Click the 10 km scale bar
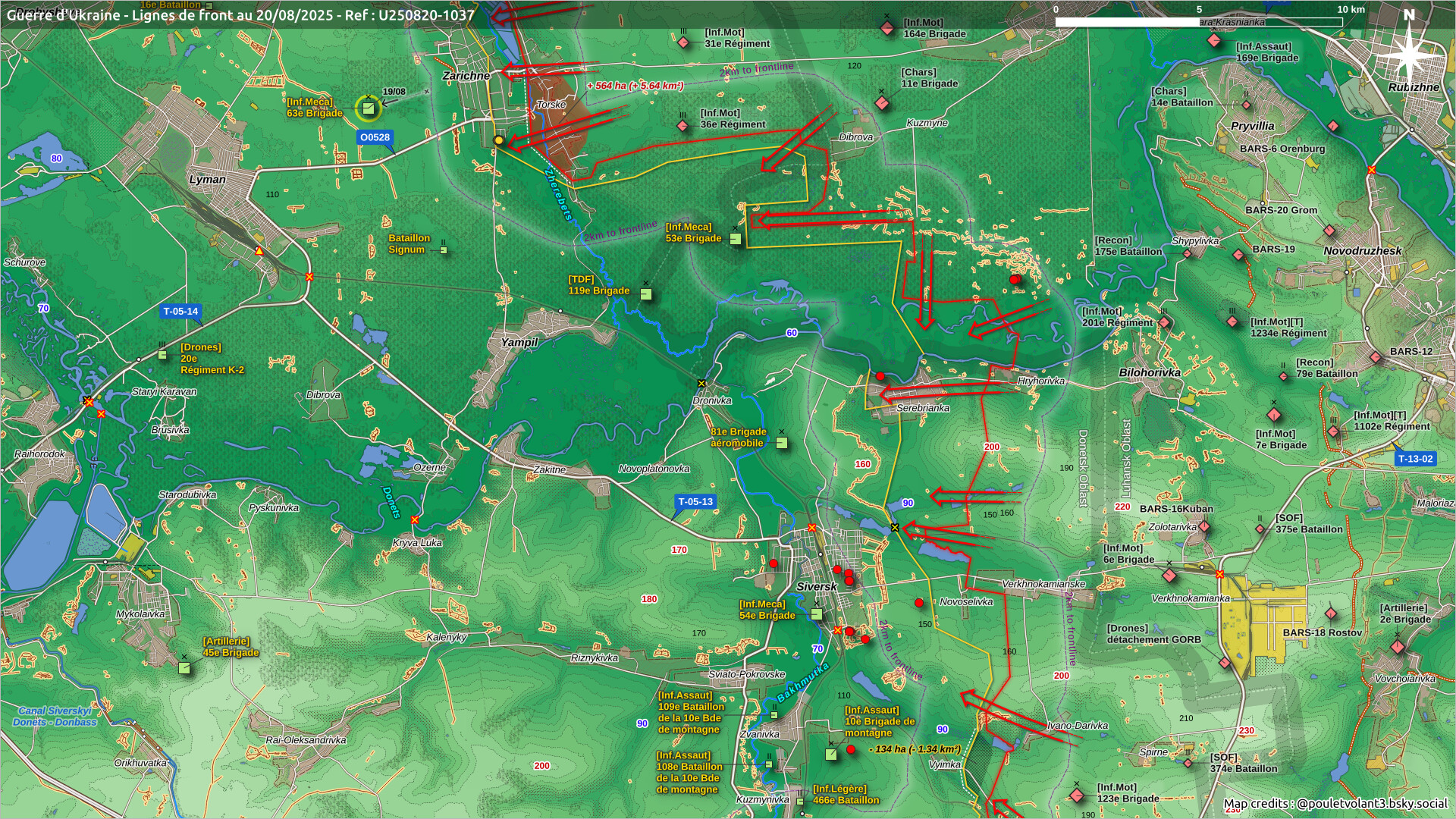This screenshot has width=1456, height=819. [1198, 22]
